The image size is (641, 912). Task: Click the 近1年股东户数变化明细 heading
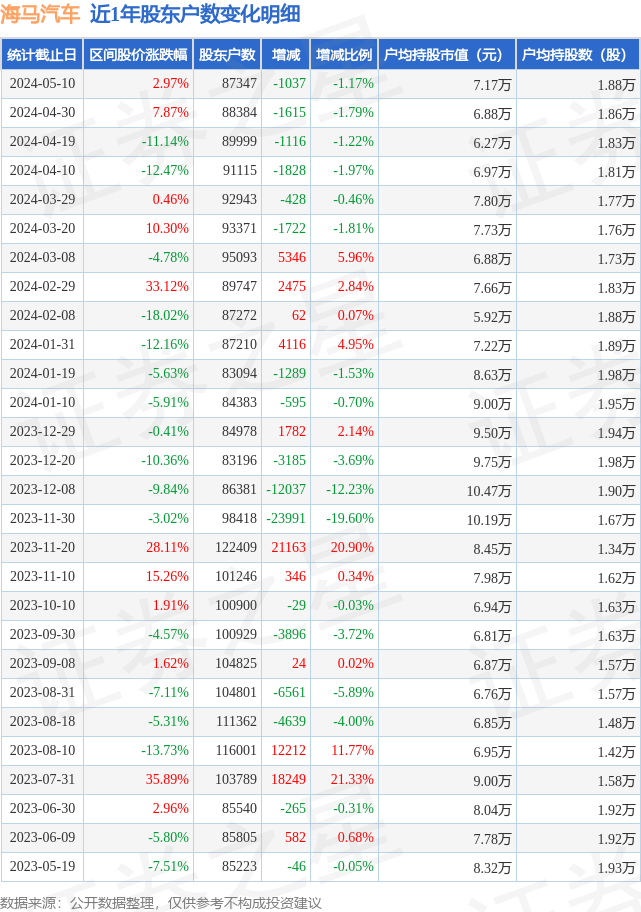point(194,15)
